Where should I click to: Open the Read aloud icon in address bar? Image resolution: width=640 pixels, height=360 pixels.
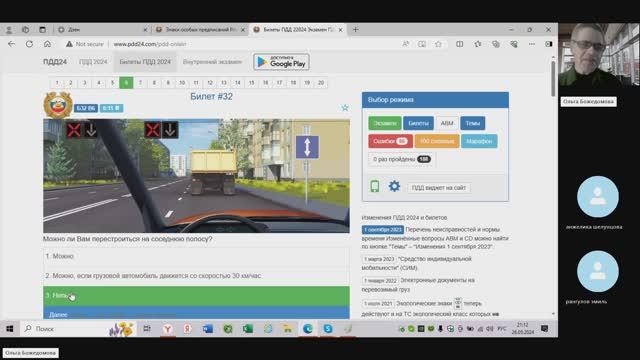tap(405, 44)
